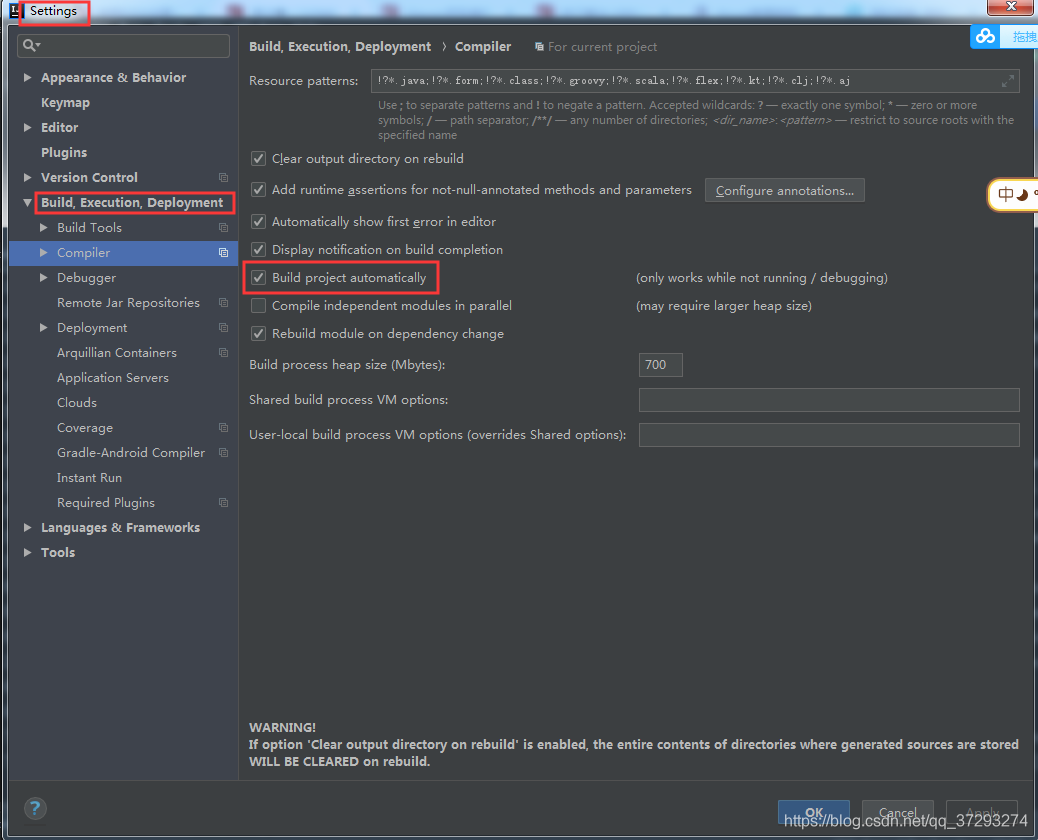The image size is (1038, 840).
Task: Click the Cancel button
Action: click(898, 812)
